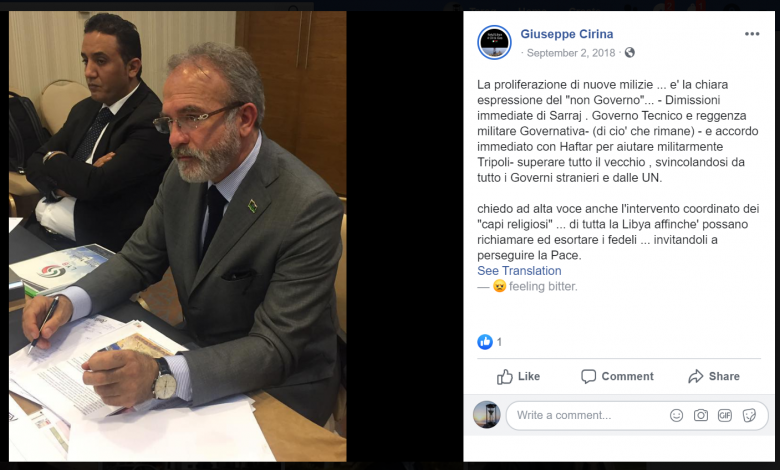
Task: Like the post with thumbs-up button
Action: coord(518,376)
